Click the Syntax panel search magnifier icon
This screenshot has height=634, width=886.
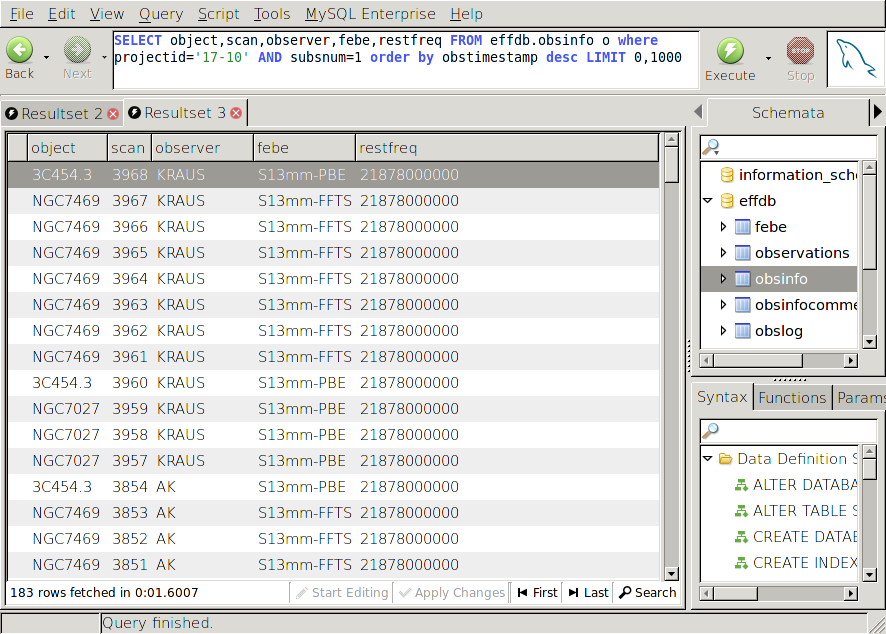[x=710, y=431]
